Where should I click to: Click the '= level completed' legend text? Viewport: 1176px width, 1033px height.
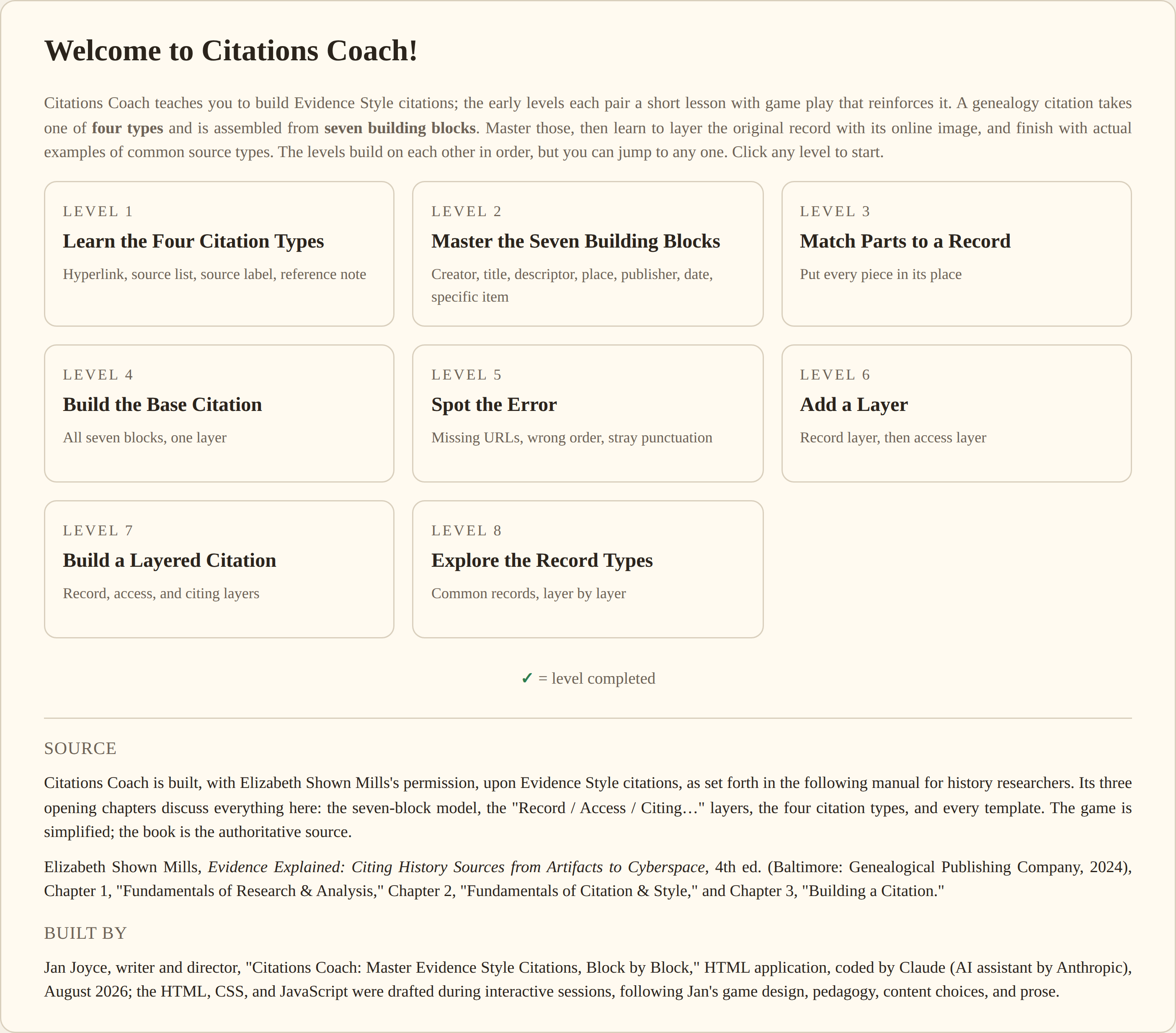point(597,679)
